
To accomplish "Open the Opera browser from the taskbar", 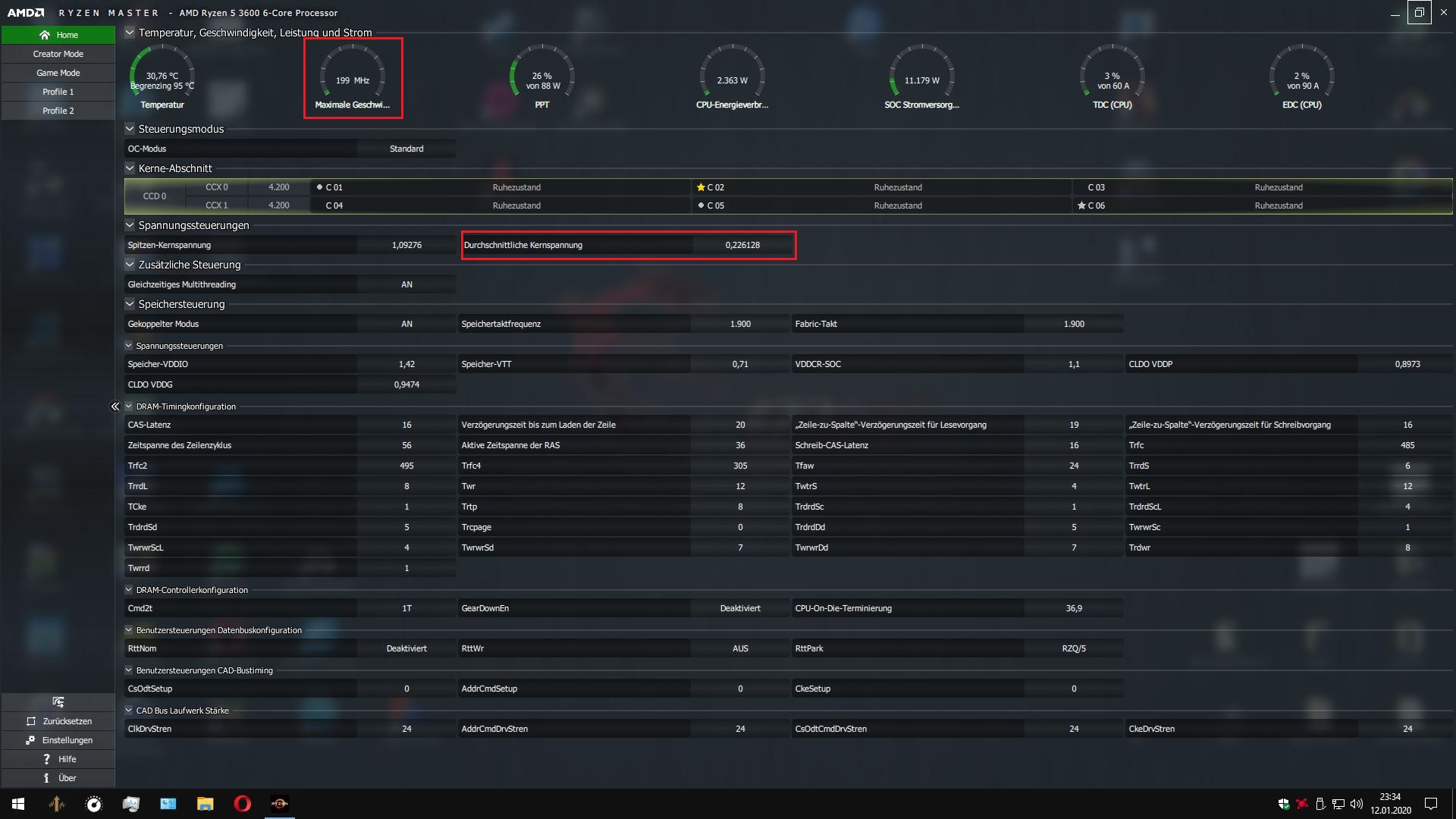I will coord(242,804).
